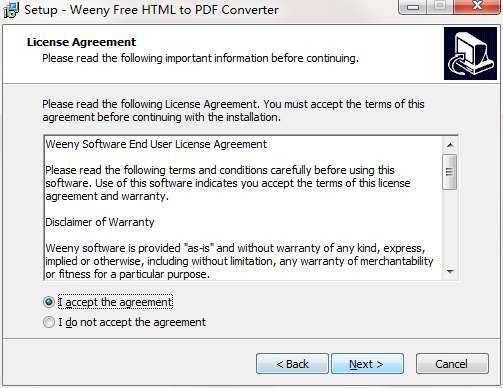Screen dimensions: 503x388
Task: Click the wizard computer image at top right
Action: (x=470, y=54)
